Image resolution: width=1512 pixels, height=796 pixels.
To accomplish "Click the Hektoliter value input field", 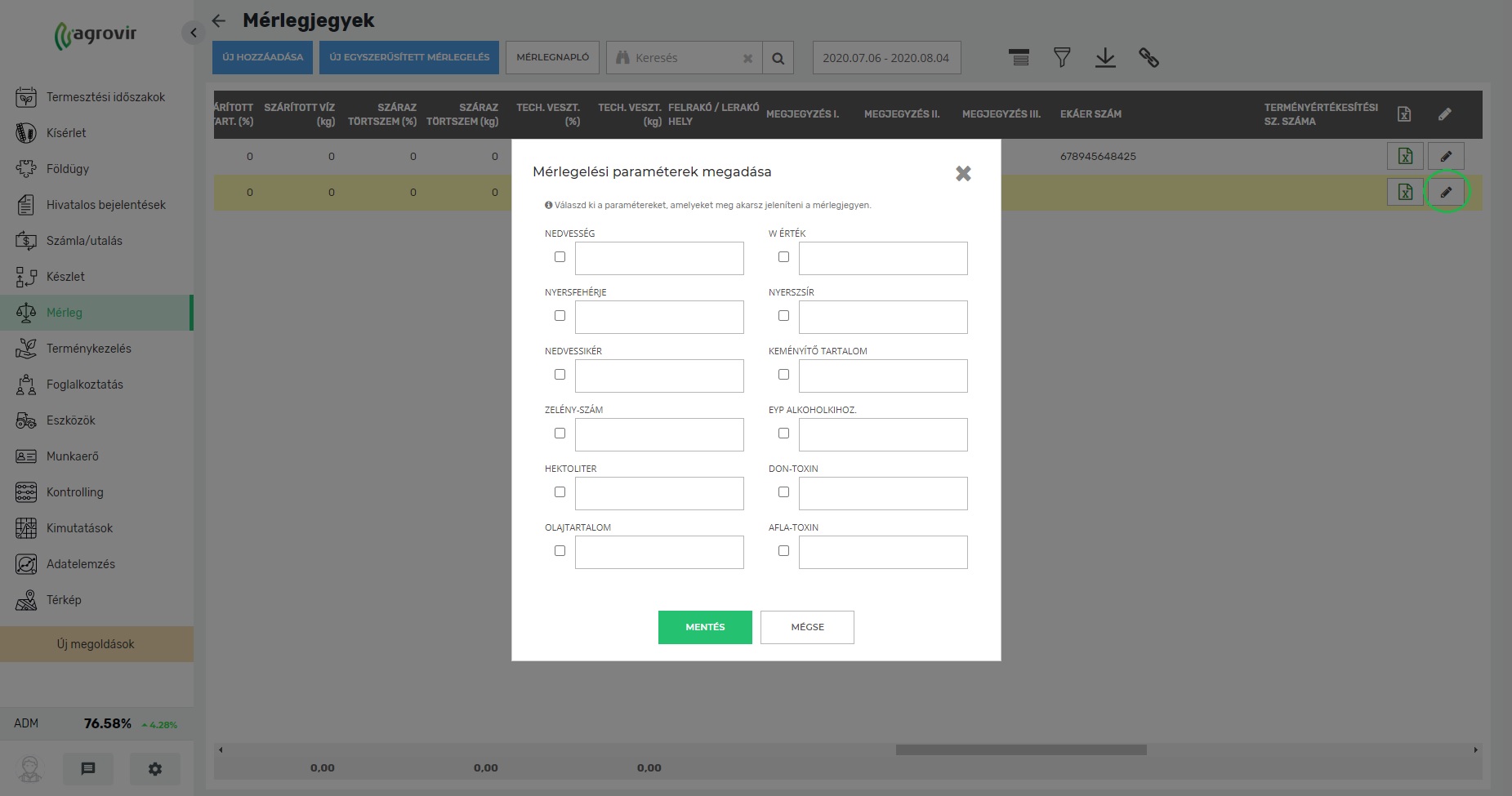I will coord(659,493).
